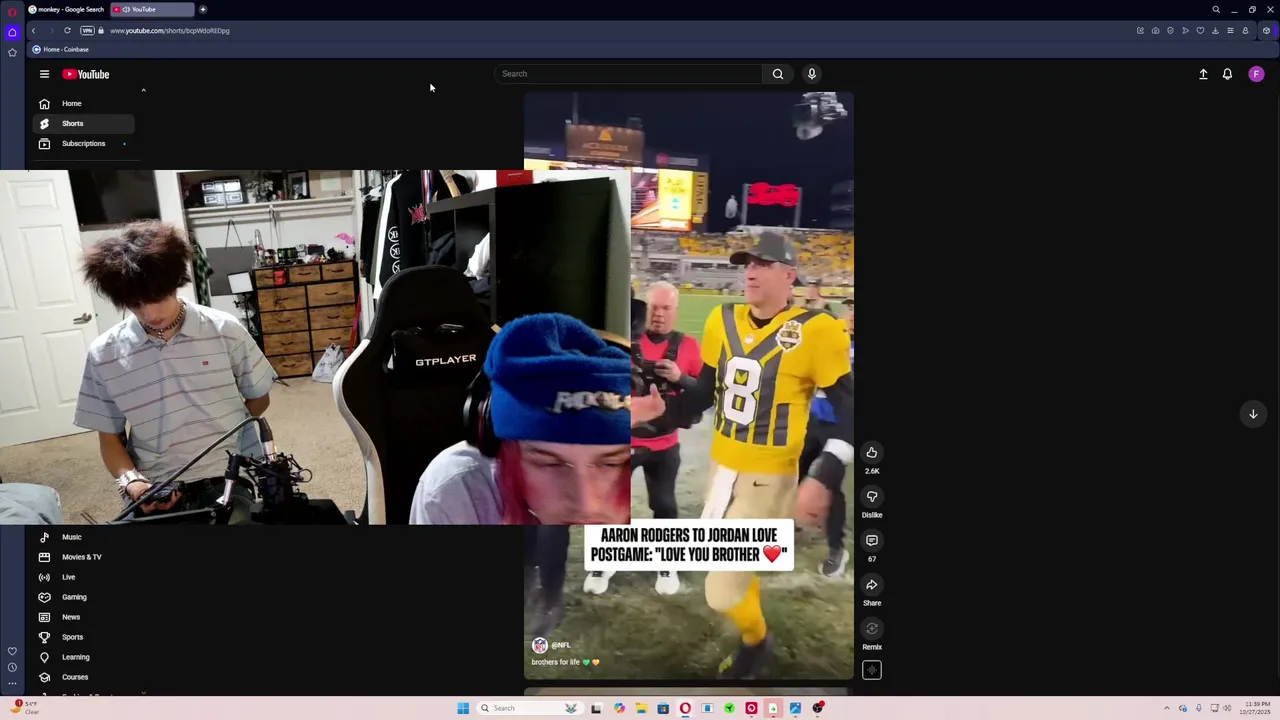Click the toolbar heart pinboards icon

pyautogui.click(x=1200, y=30)
